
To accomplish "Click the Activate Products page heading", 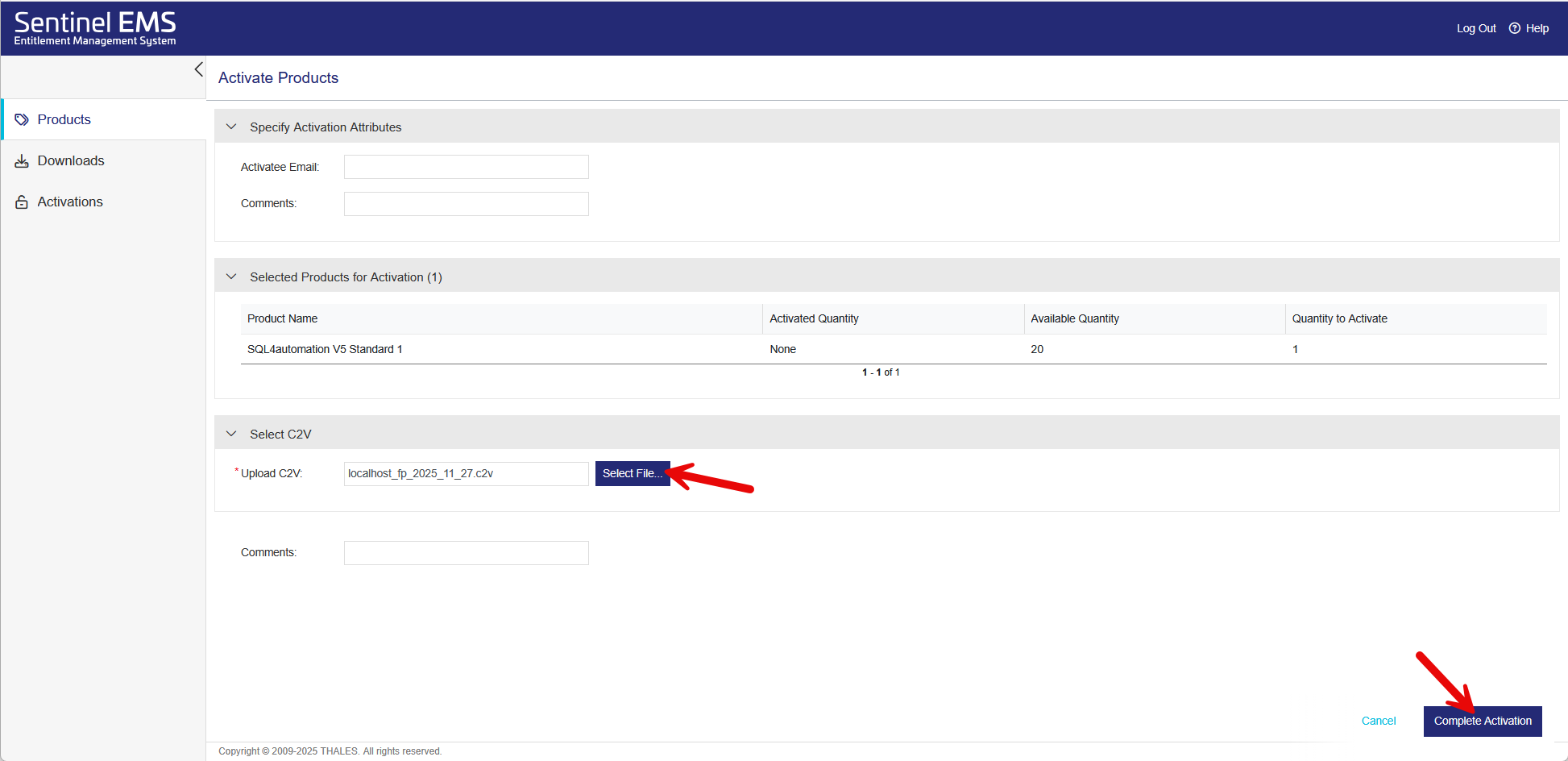I will [278, 77].
